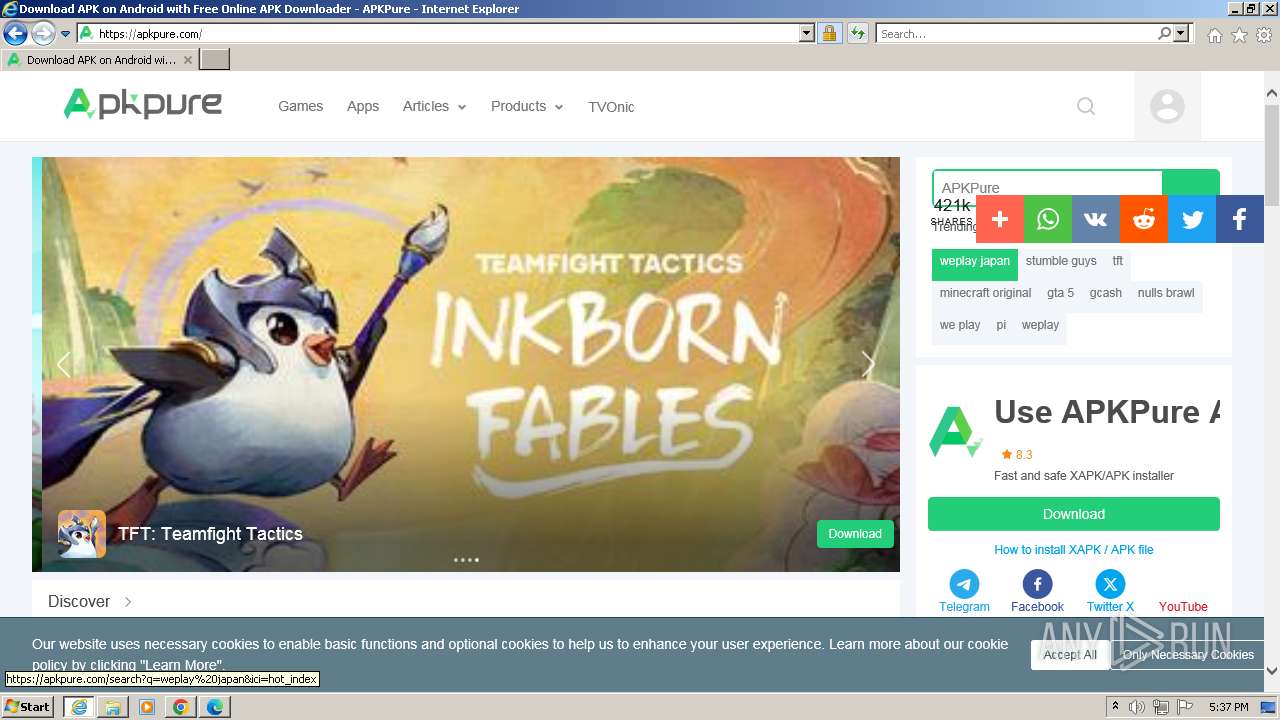This screenshot has height=720, width=1280.
Task: Click the APKPure app logo icon
Action: (955, 432)
